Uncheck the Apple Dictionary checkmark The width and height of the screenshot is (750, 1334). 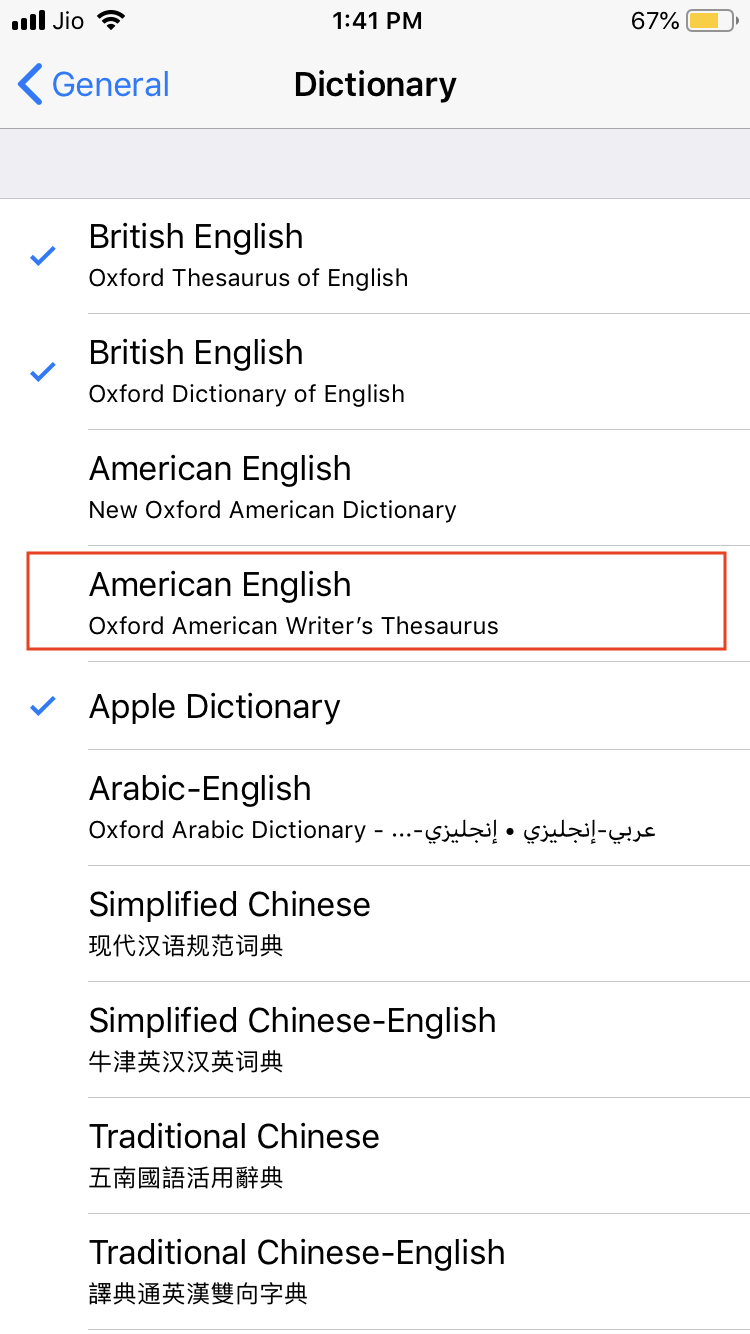42,706
